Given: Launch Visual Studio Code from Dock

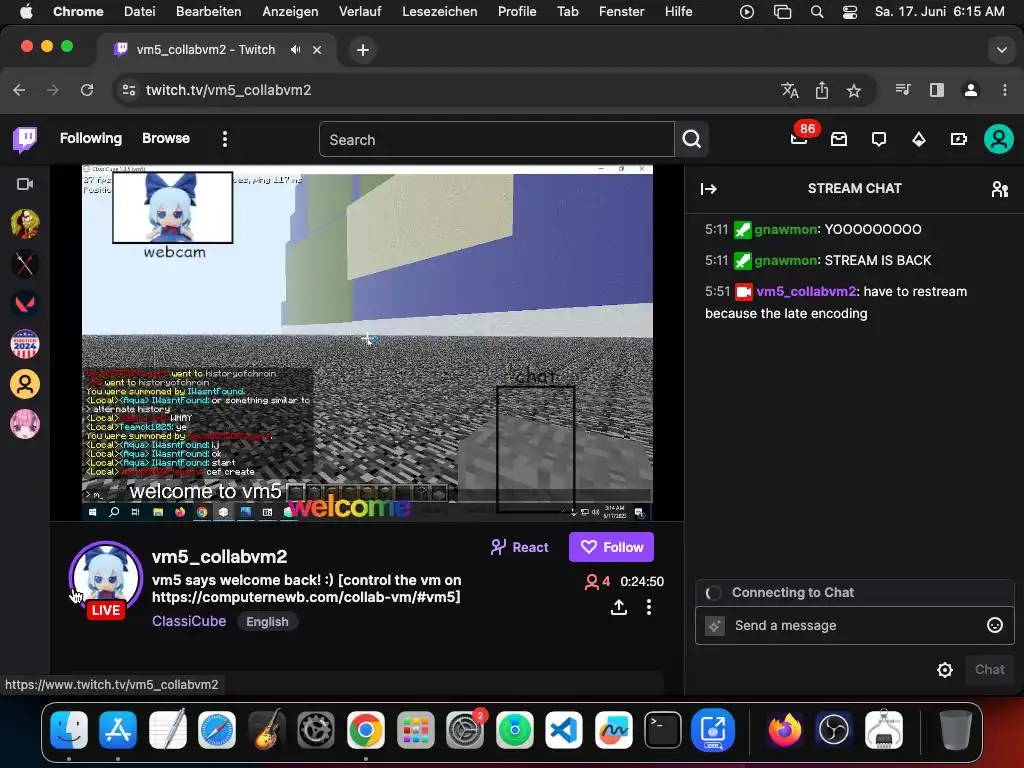Looking at the screenshot, I should (564, 729).
